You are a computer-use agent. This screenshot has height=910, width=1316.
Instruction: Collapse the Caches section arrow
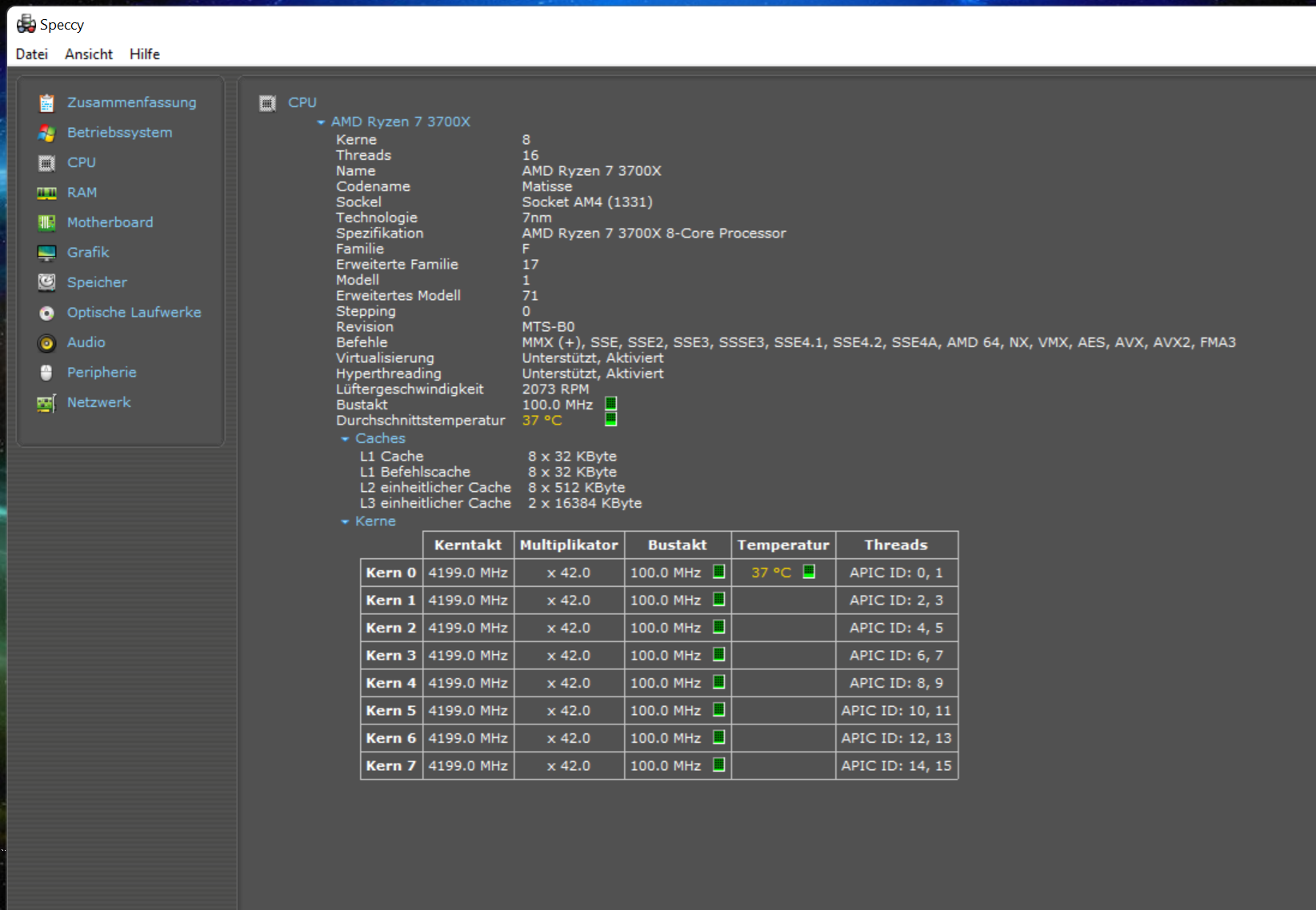click(x=345, y=439)
